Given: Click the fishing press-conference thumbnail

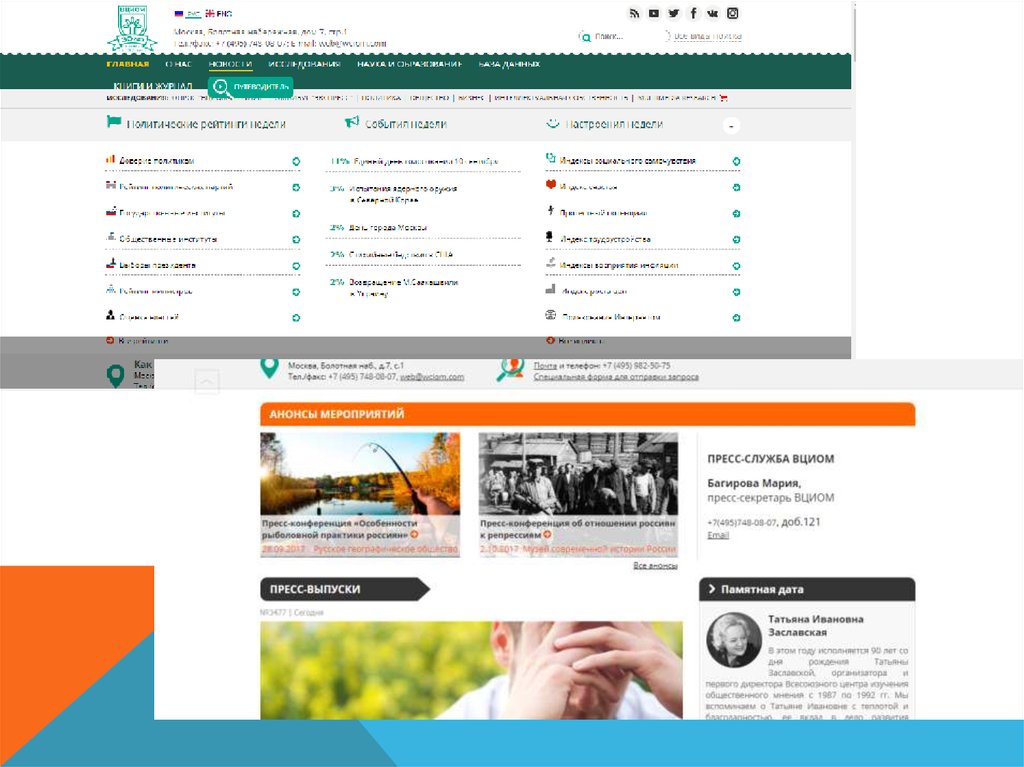Looking at the screenshot, I should [x=360, y=474].
